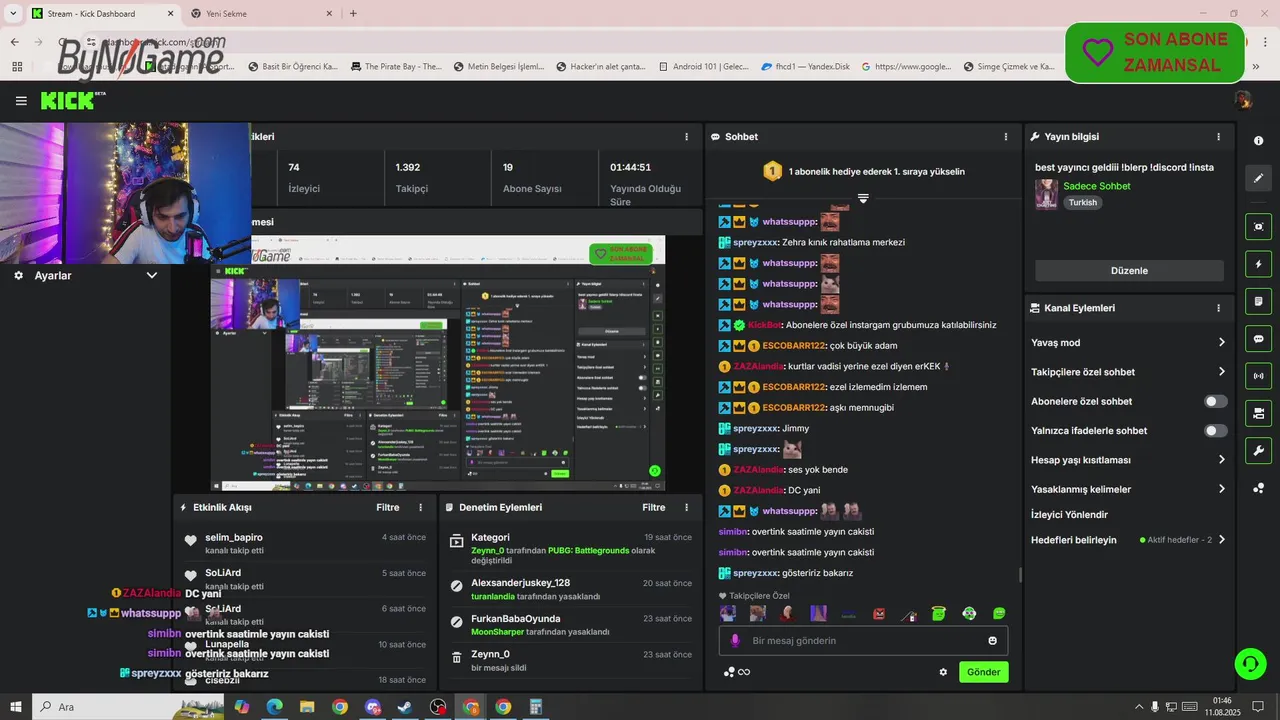This screenshot has height=720, width=1280.
Task: Click the scroll-down chat indicator icon
Action: 863,198
